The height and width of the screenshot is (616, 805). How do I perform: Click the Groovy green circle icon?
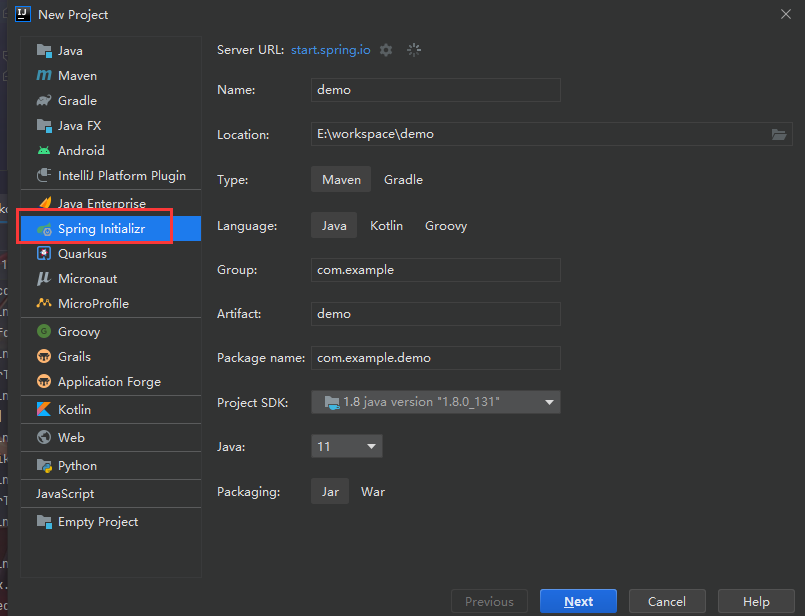pyautogui.click(x=44, y=332)
